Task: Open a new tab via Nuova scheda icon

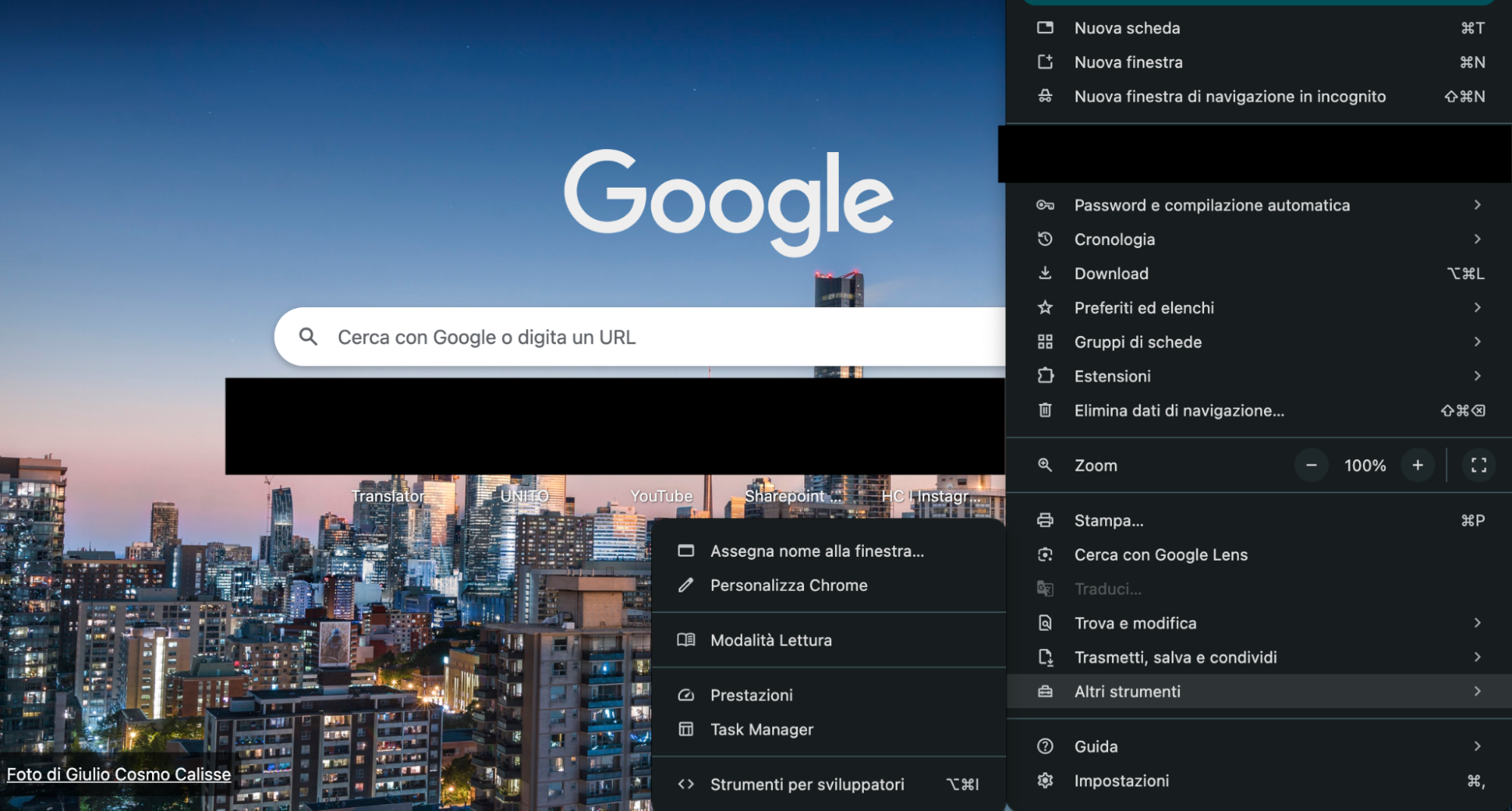Action: [1046, 28]
